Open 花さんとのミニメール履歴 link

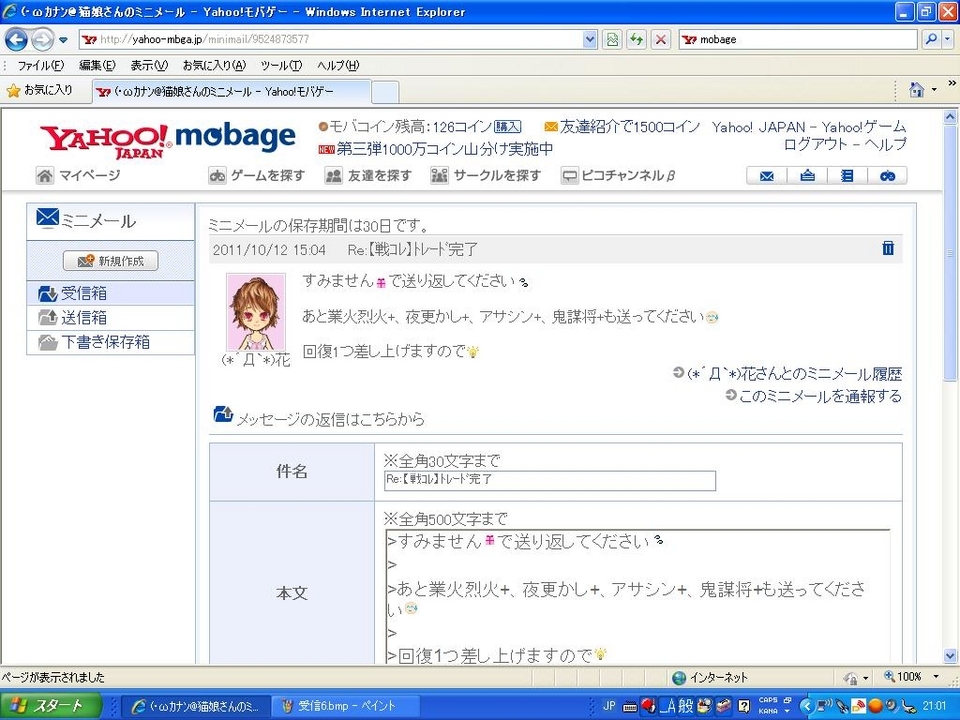(795, 373)
